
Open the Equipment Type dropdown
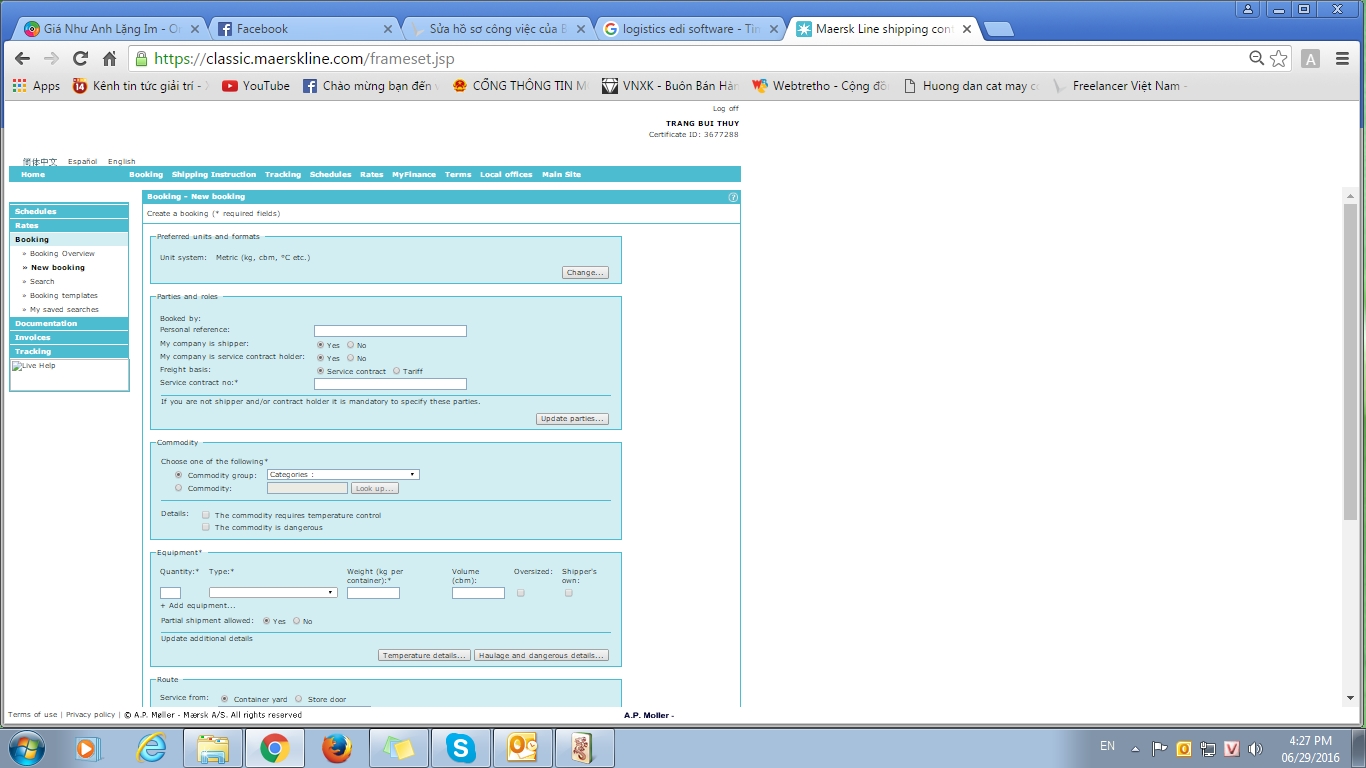point(273,593)
